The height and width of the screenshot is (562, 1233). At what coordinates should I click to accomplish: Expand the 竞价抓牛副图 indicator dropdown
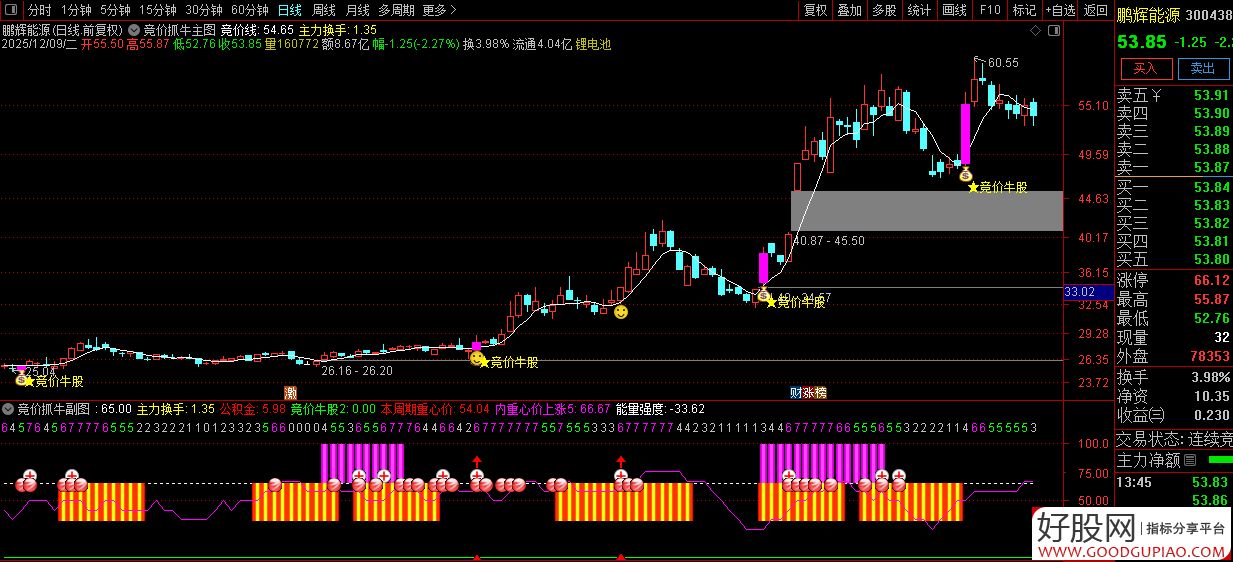pyautogui.click(x=9, y=409)
